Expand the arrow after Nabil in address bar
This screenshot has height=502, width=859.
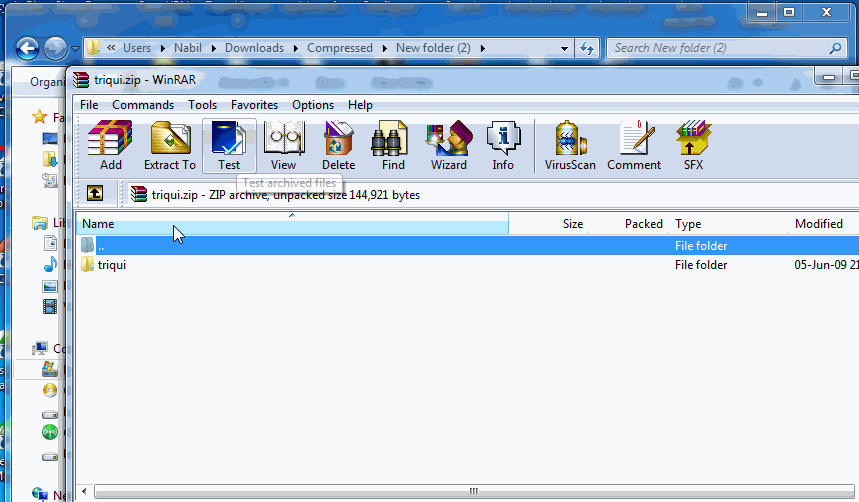click(214, 48)
